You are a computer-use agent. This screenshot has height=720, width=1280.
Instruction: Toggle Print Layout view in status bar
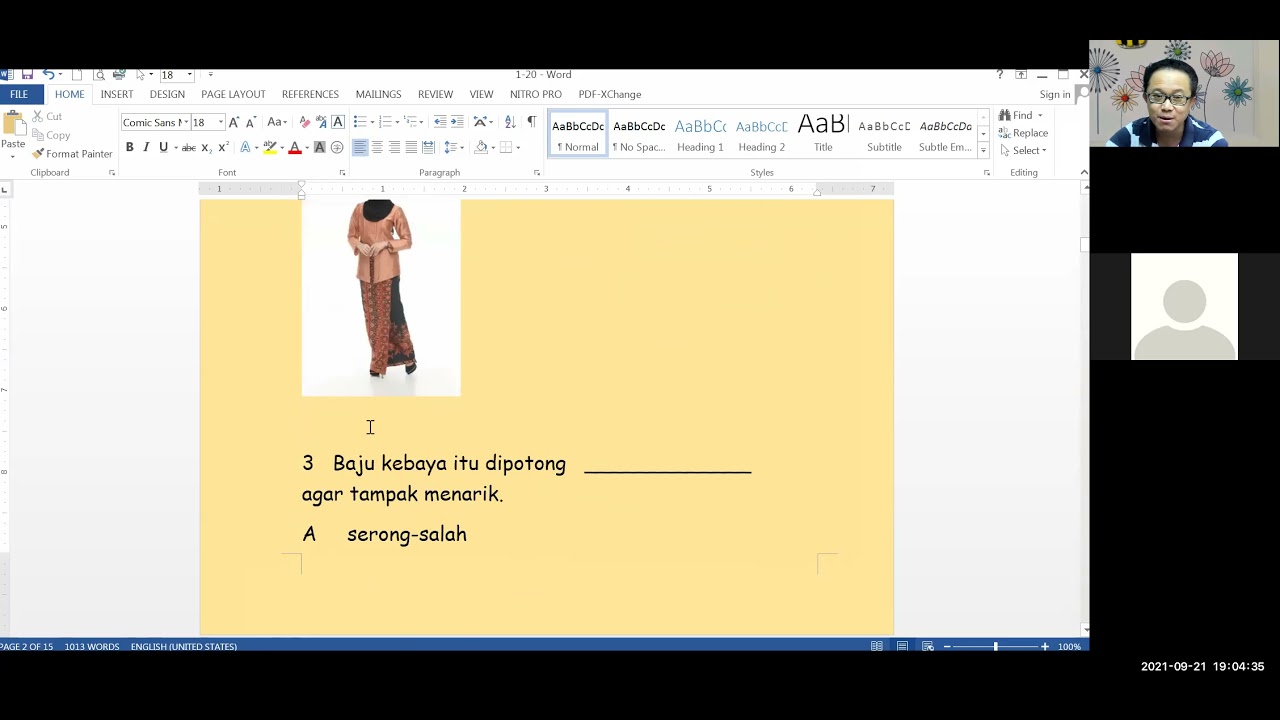(x=902, y=646)
